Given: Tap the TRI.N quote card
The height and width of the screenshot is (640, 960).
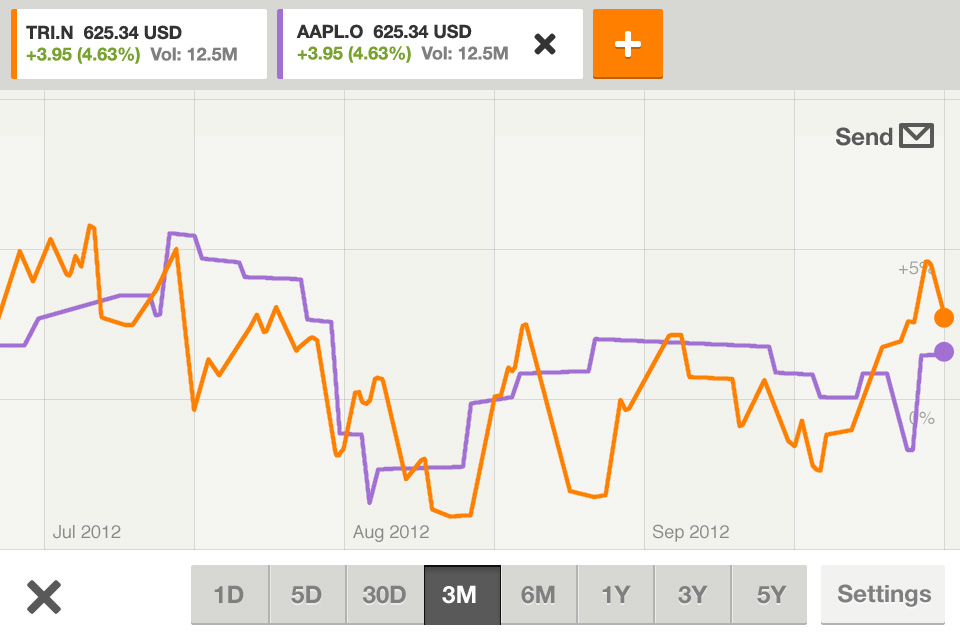Looking at the screenshot, I should click(138, 44).
